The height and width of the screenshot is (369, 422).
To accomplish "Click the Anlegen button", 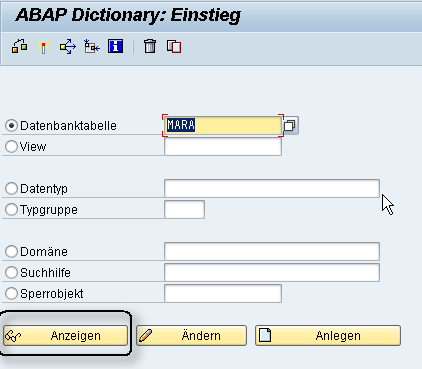I will click(x=328, y=335).
